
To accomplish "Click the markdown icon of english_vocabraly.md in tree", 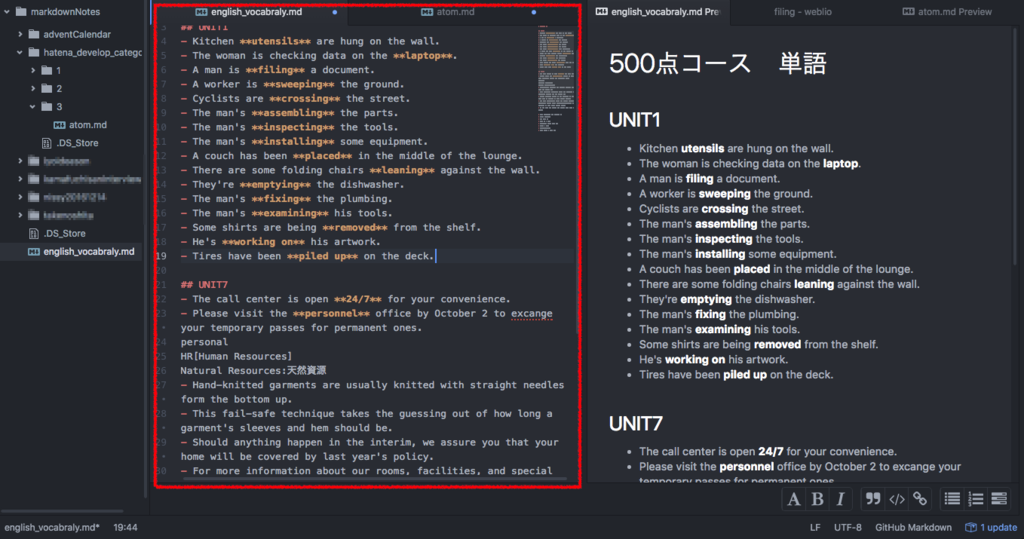I will [x=34, y=252].
